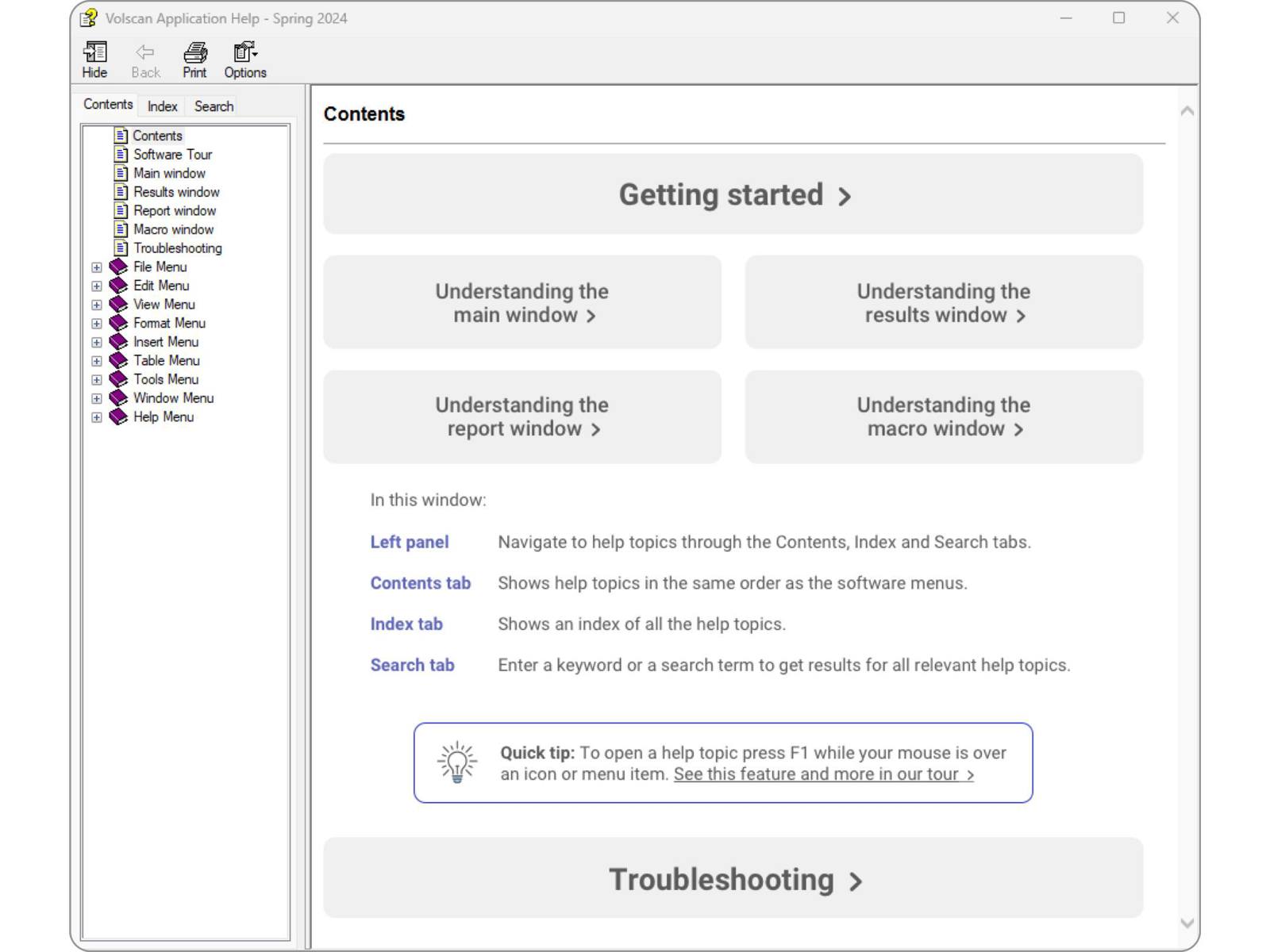1270x952 pixels.
Task: Select Macro window topic in the tree
Action: pyautogui.click(x=173, y=229)
